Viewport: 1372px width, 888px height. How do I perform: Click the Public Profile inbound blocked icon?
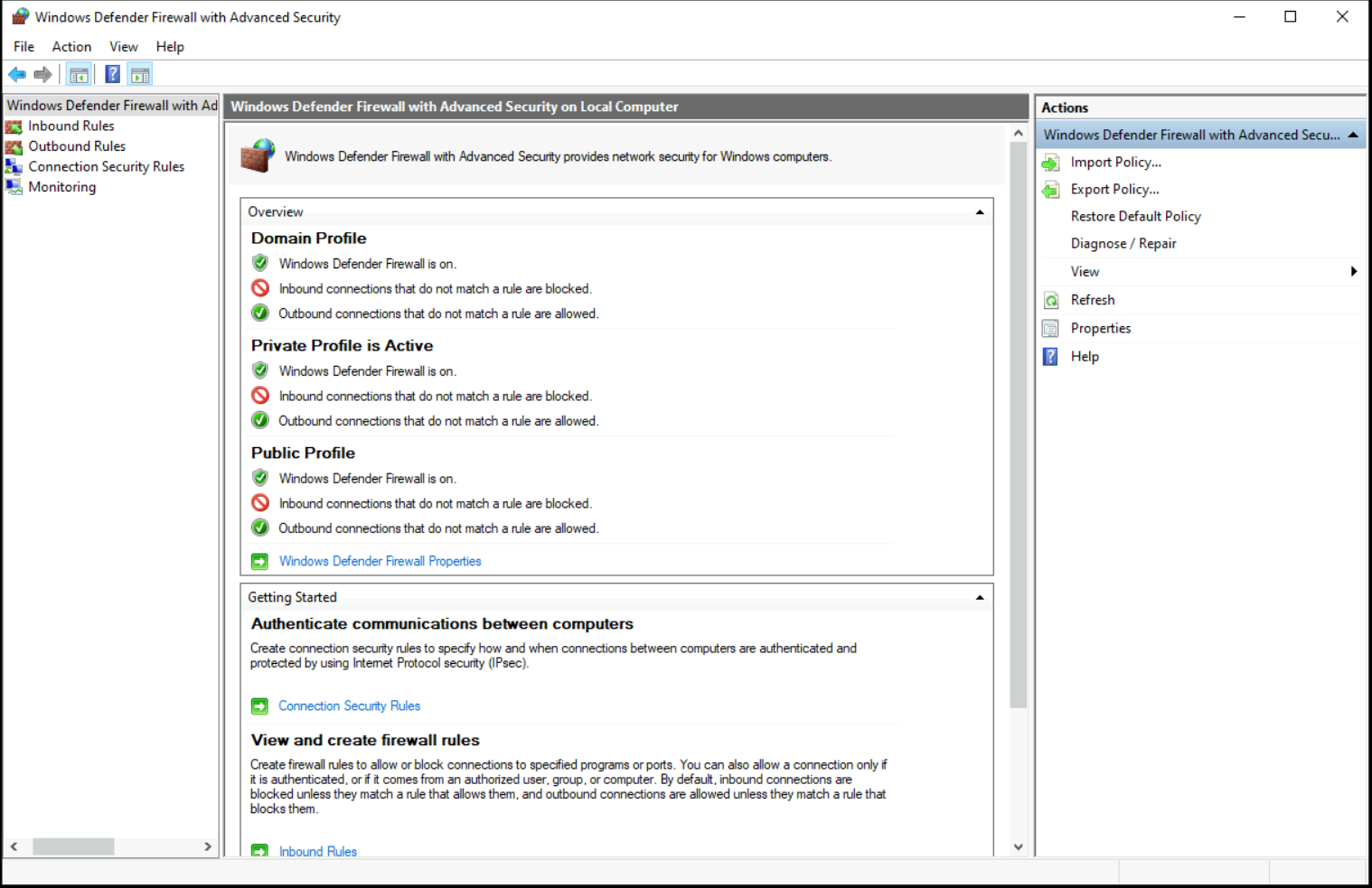(x=260, y=502)
